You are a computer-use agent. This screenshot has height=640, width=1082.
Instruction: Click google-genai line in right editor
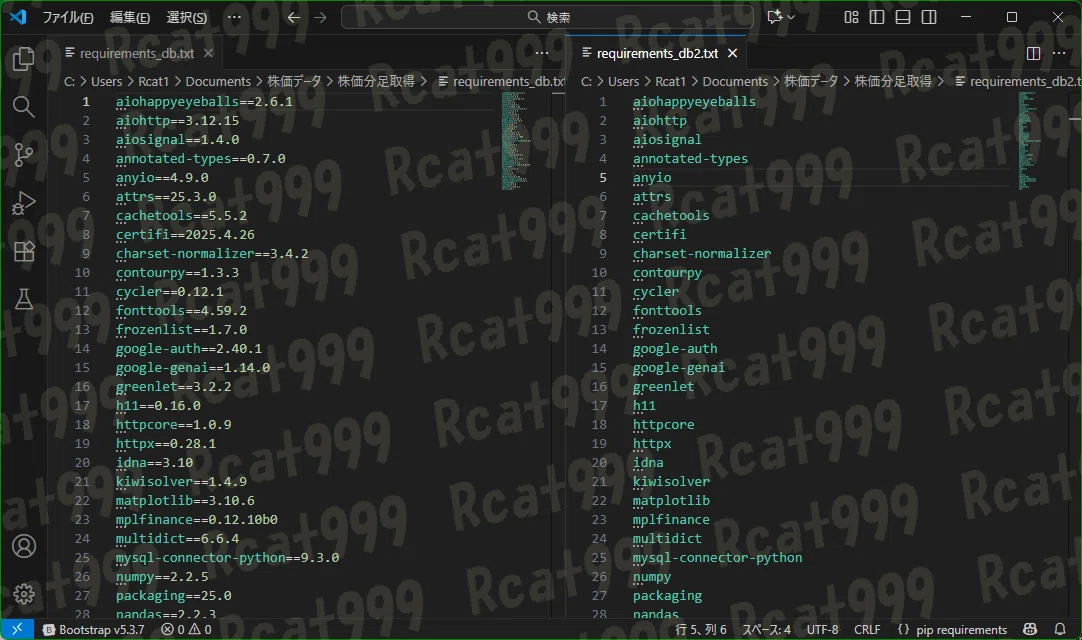679,368
